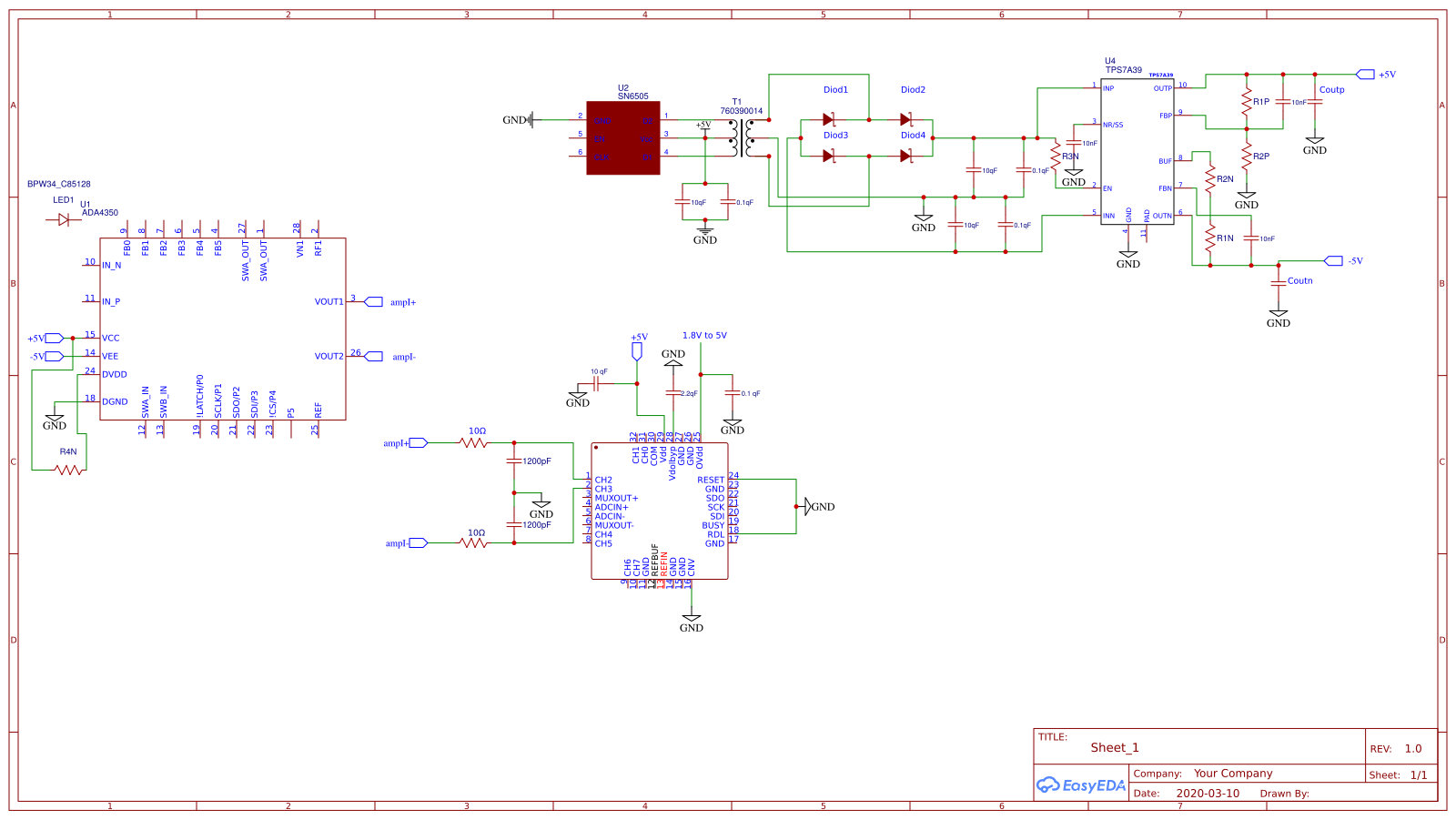This screenshot has width=1456, height=820.
Task: Select the SN6505 transformer driver U2
Action: pos(623,137)
